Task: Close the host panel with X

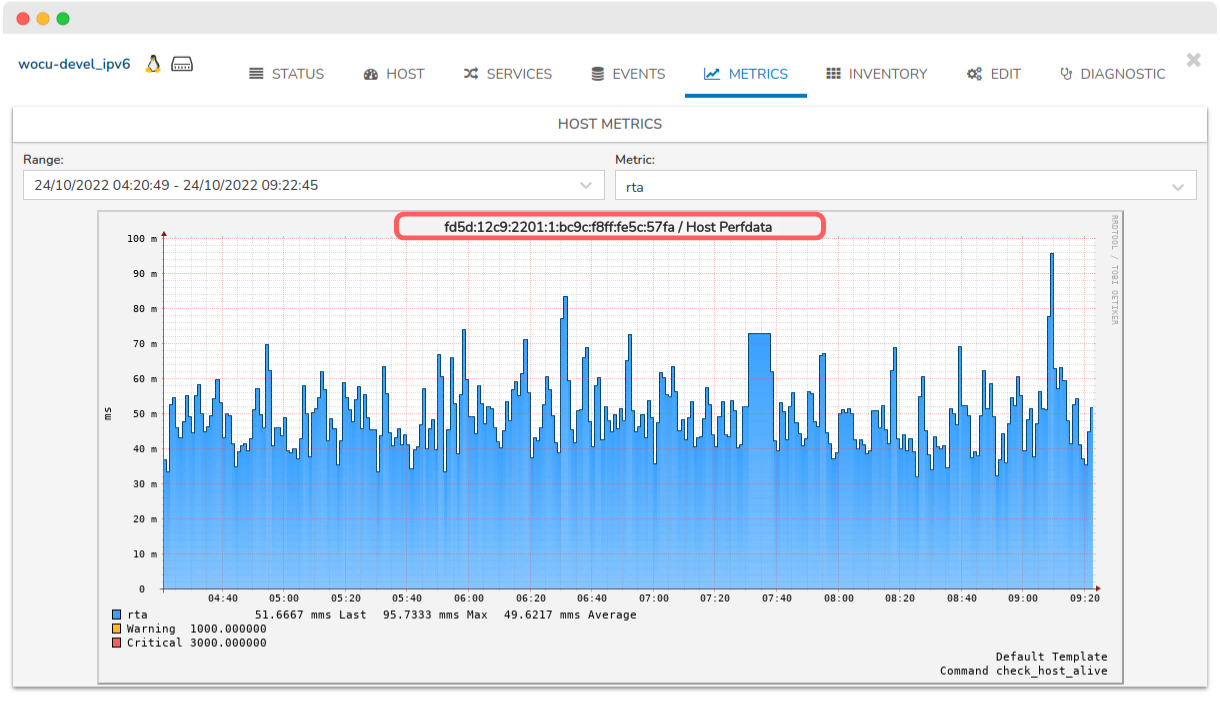Action: (x=1193, y=60)
